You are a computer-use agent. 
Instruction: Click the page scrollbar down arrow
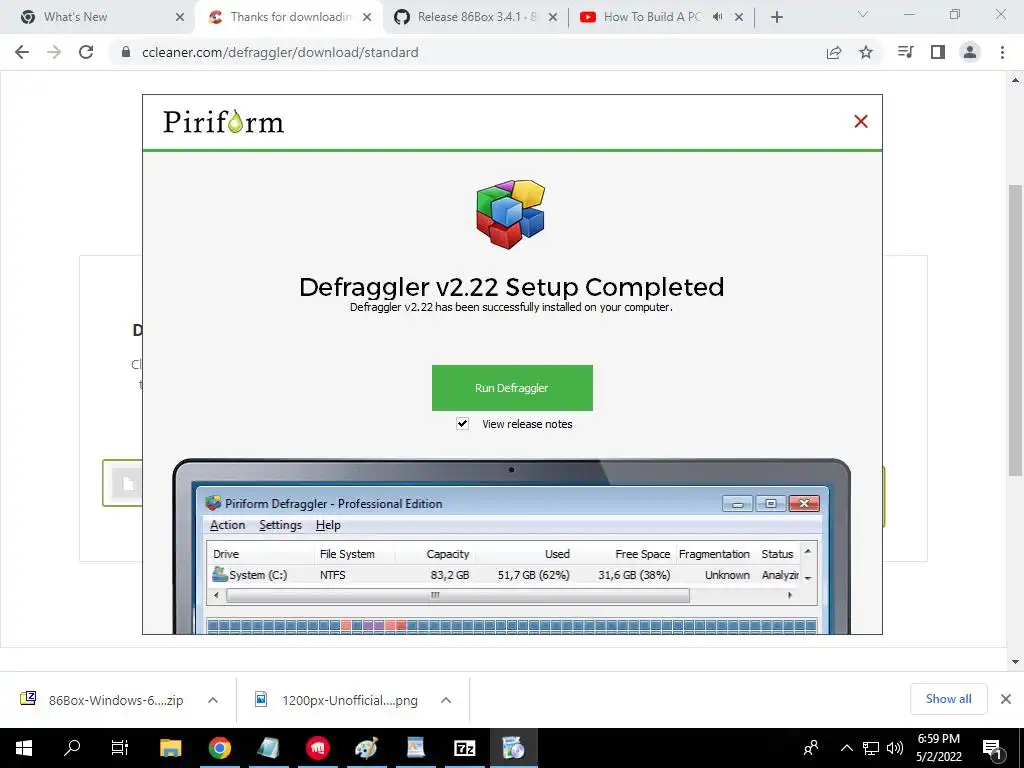(x=1015, y=662)
